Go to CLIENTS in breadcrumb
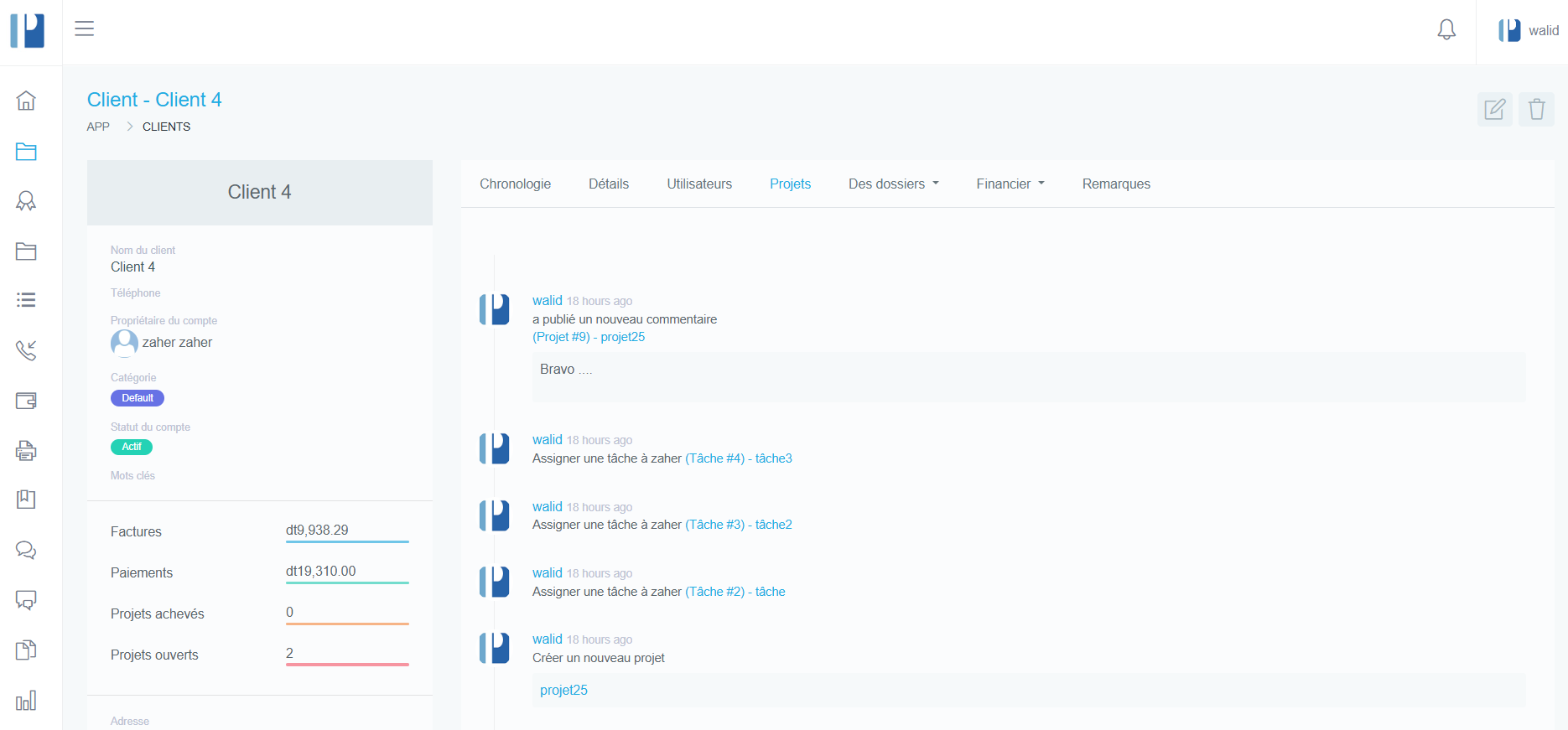Image resolution: width=1568 pixels, height=730 pixels. pyautogui.click(x=166, y=127)
